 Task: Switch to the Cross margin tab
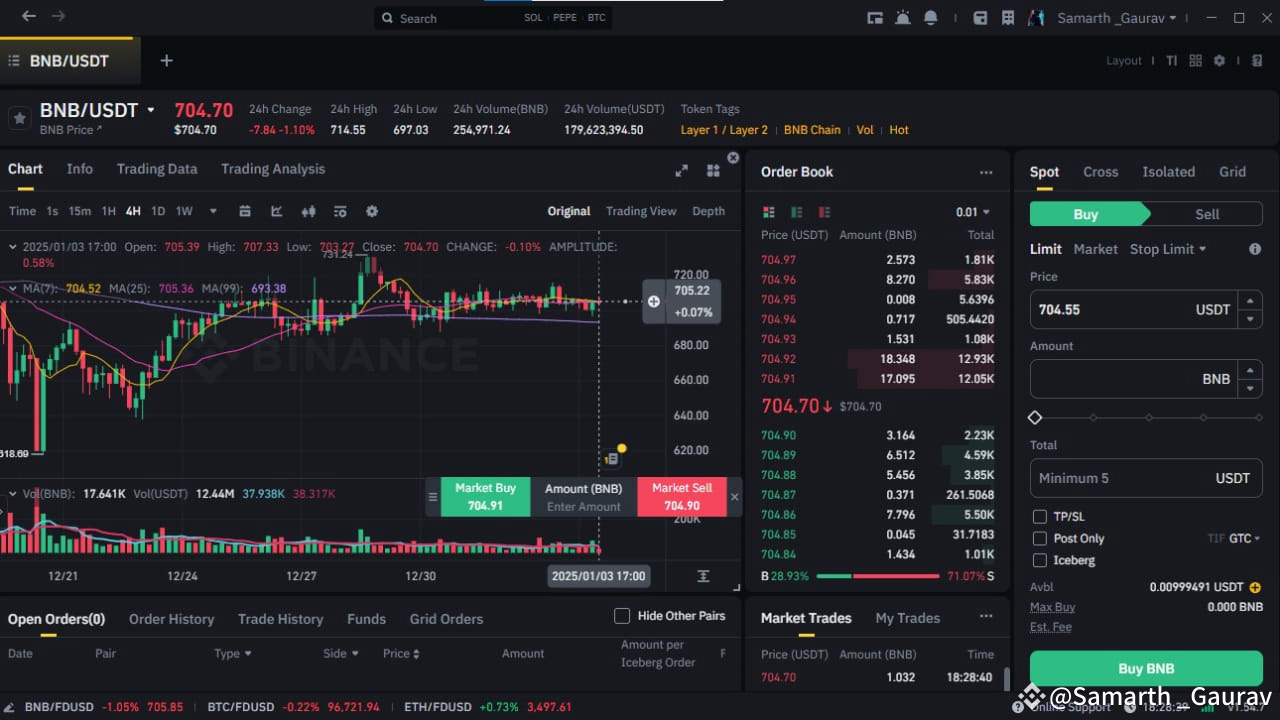tap(1100, 172)
